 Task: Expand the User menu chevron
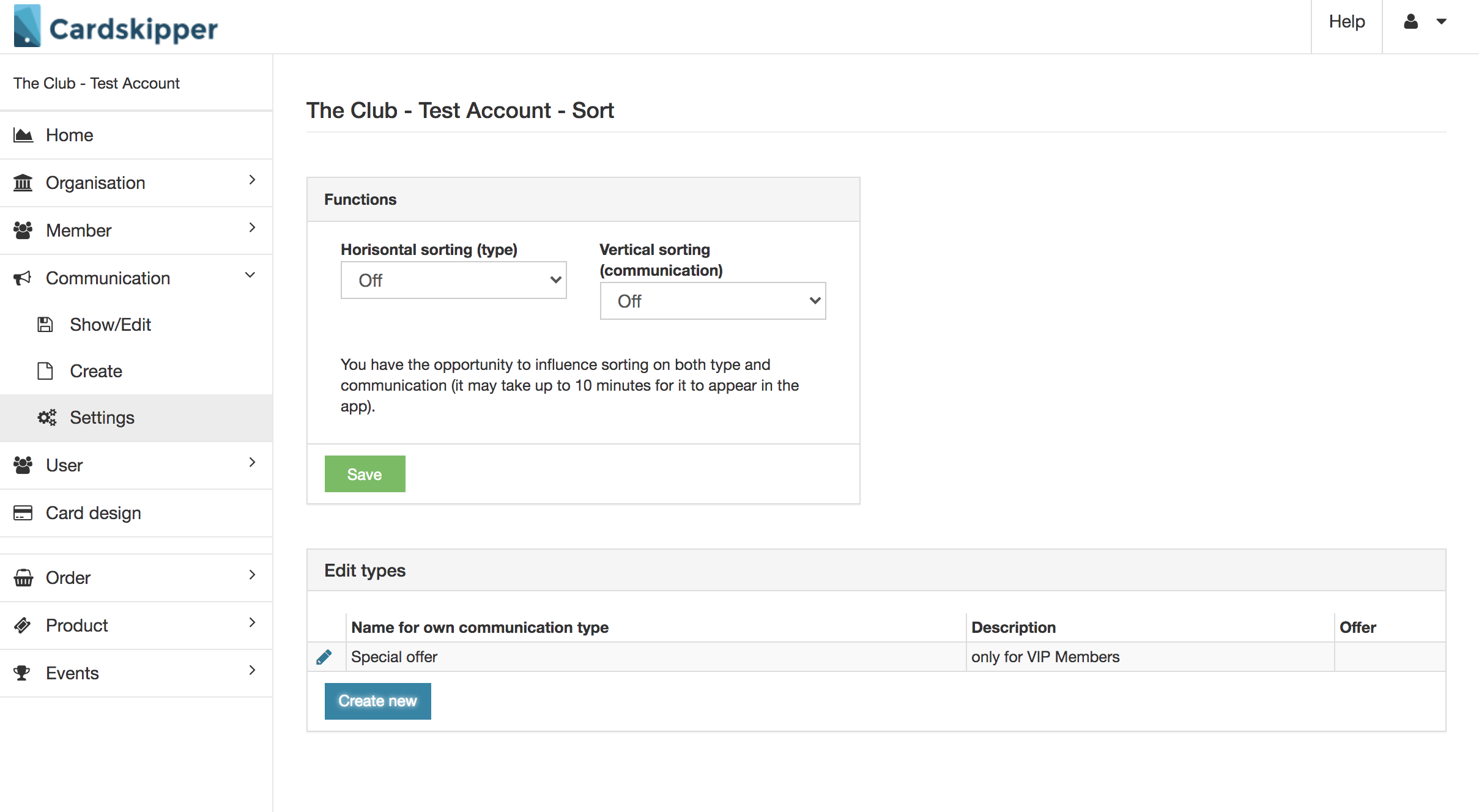click(x=252, y=463)
